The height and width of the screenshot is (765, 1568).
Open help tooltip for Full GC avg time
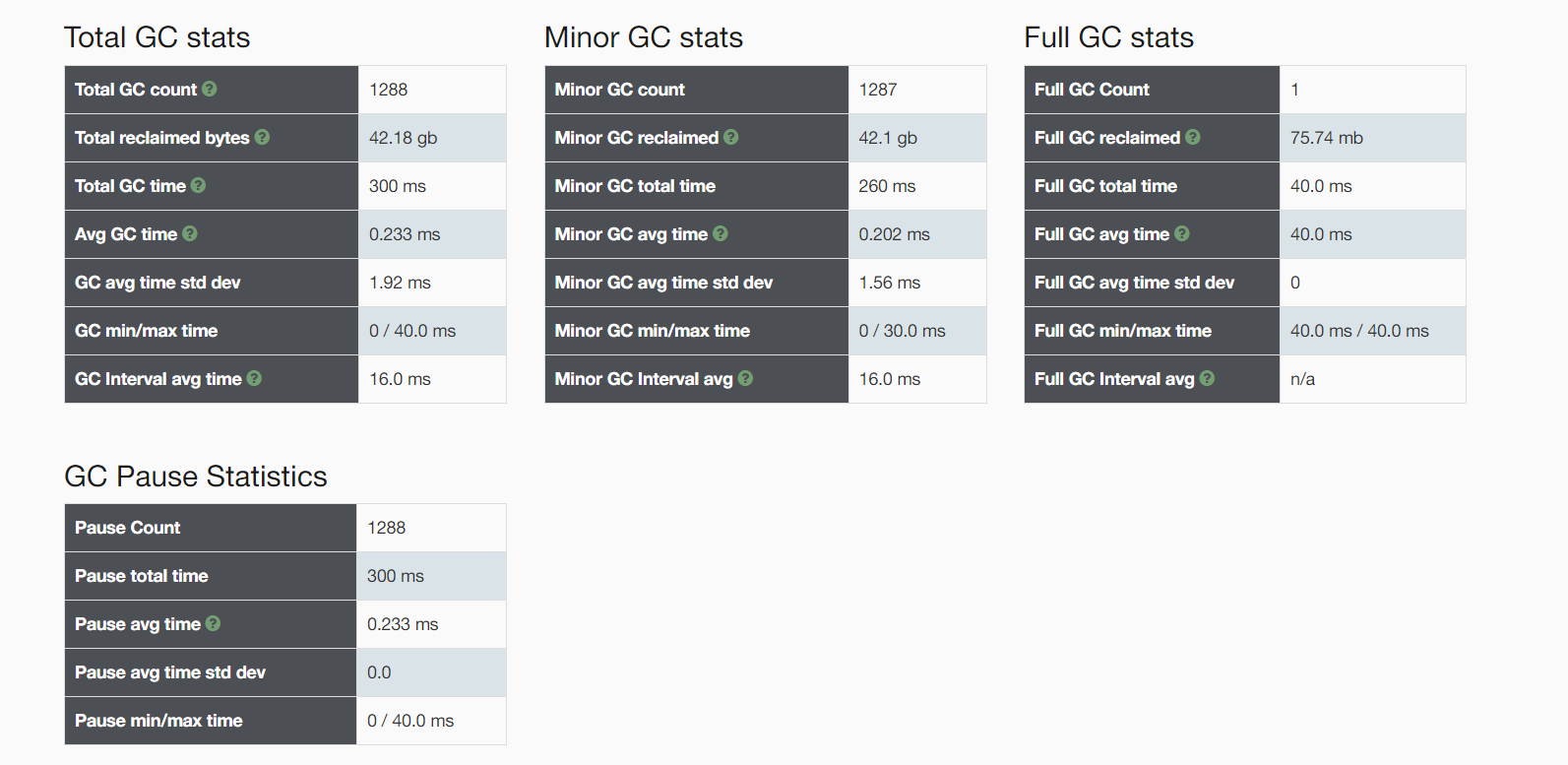tap(1182, 233)
